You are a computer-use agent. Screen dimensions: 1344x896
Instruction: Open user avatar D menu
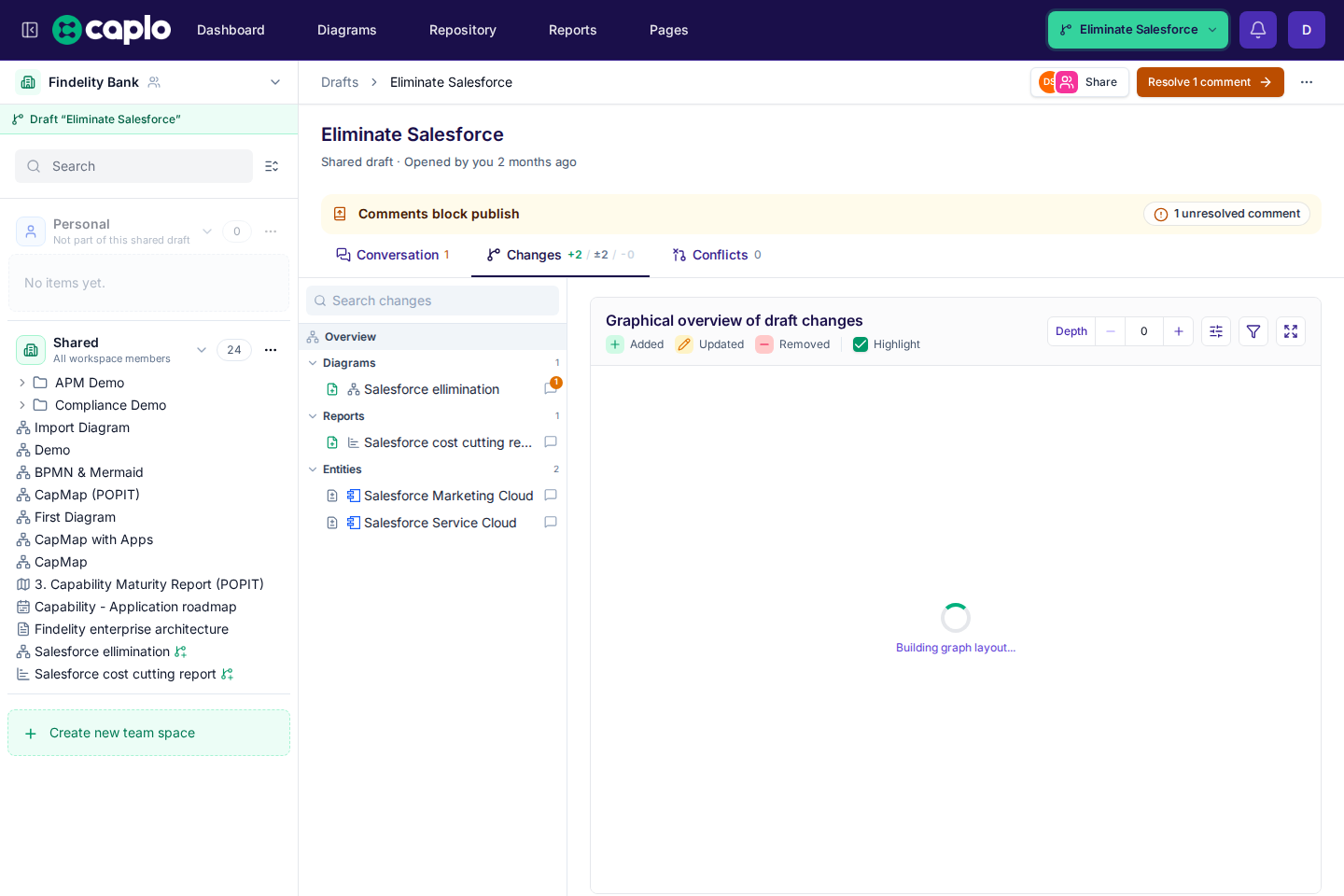[1307, 30]
